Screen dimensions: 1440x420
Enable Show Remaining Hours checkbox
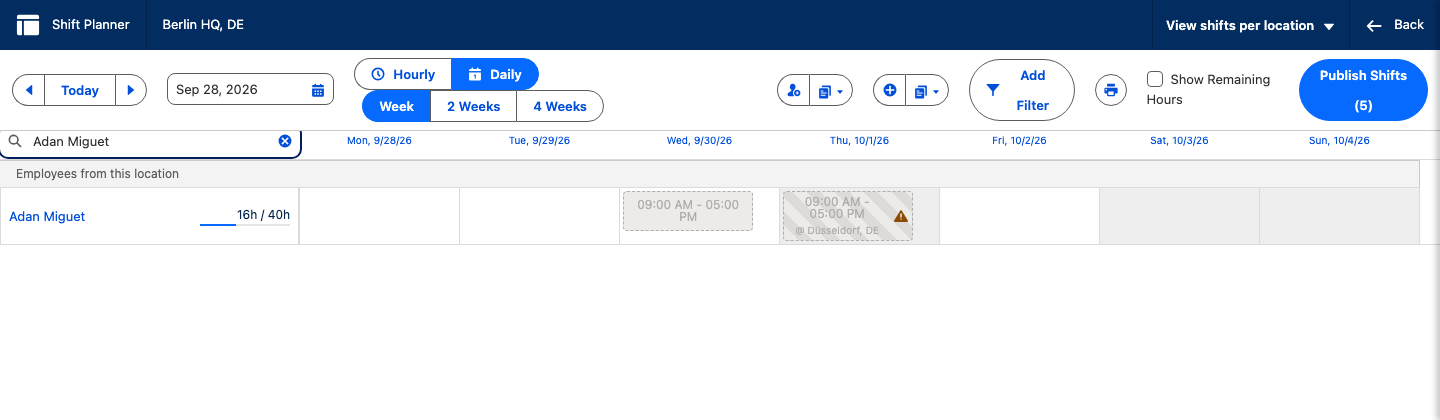(1155, 79)
